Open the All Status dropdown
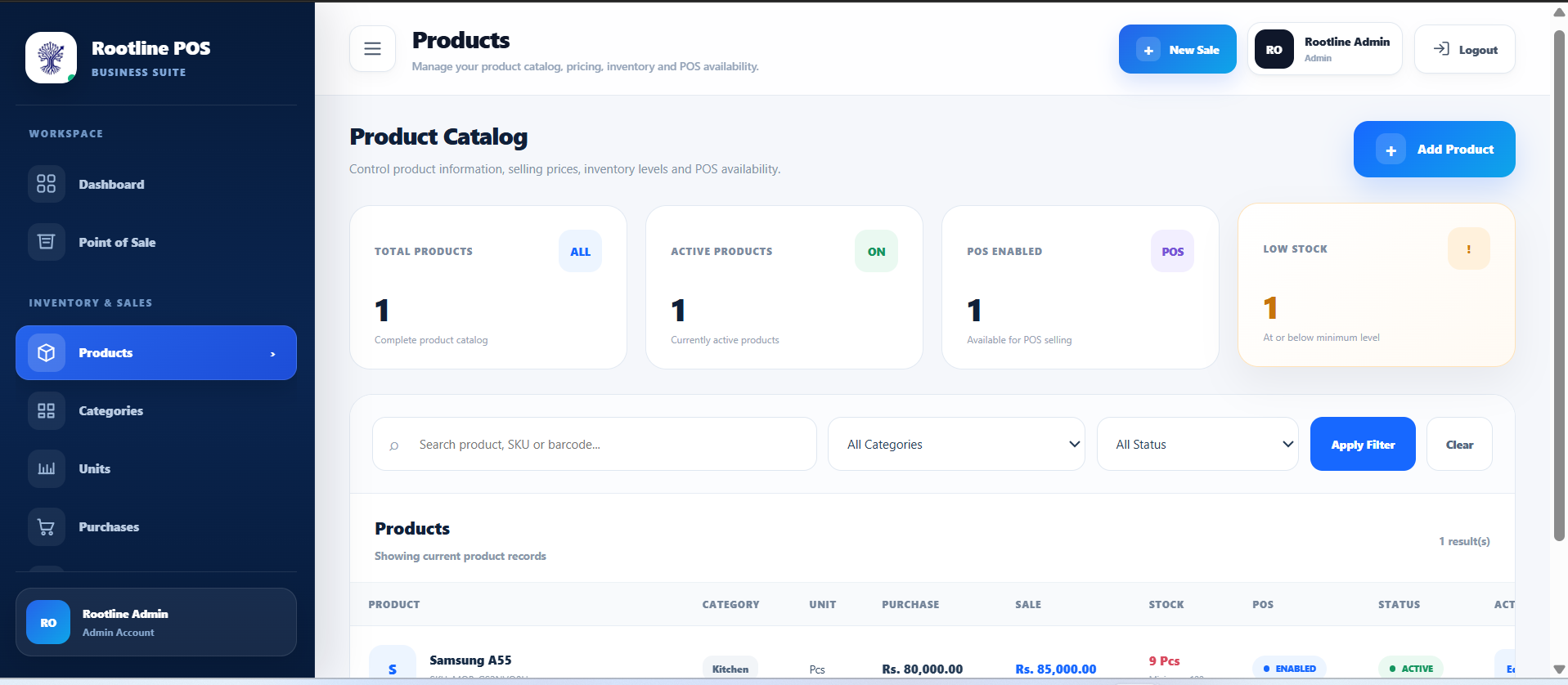This screenshot has width=1568, height=685. coord(1197,444)
